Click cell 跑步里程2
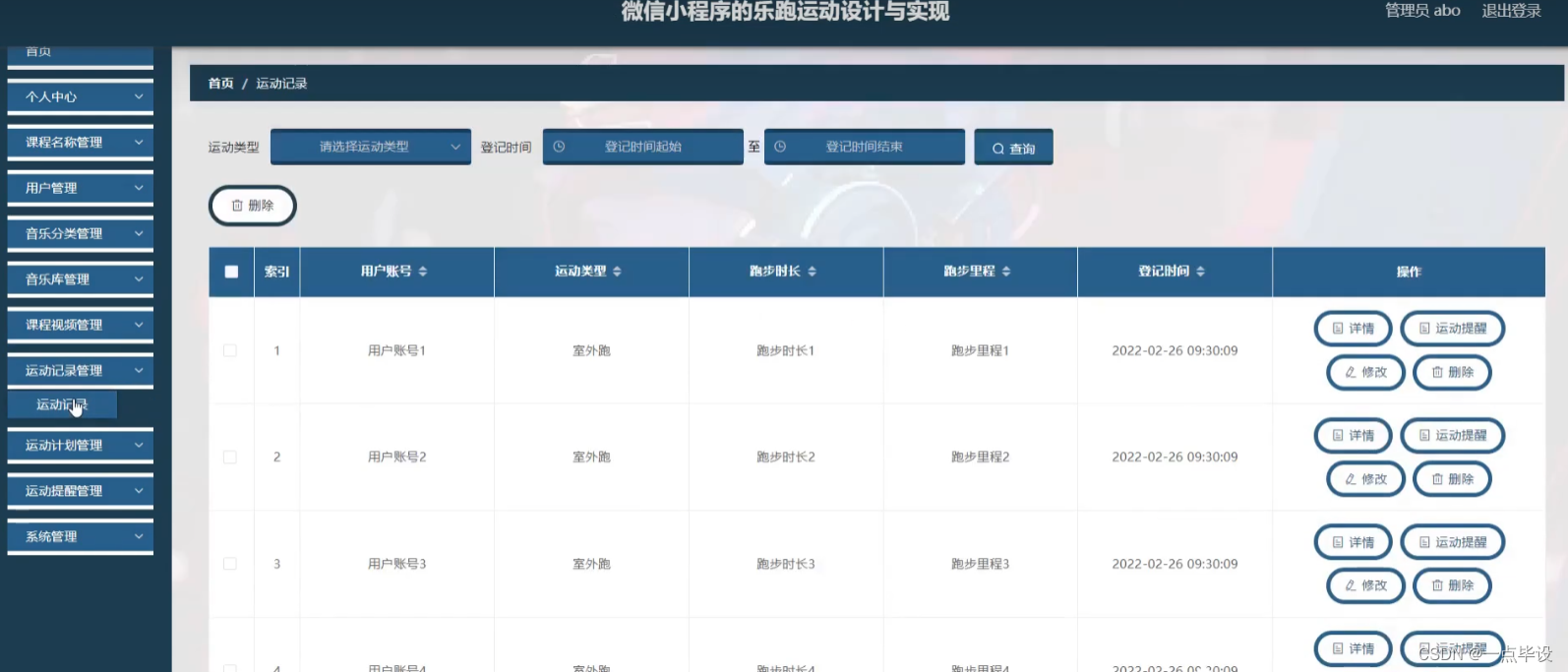This screenshot has height=672, width=1568. pyautogui.click(x=980, y=457)
